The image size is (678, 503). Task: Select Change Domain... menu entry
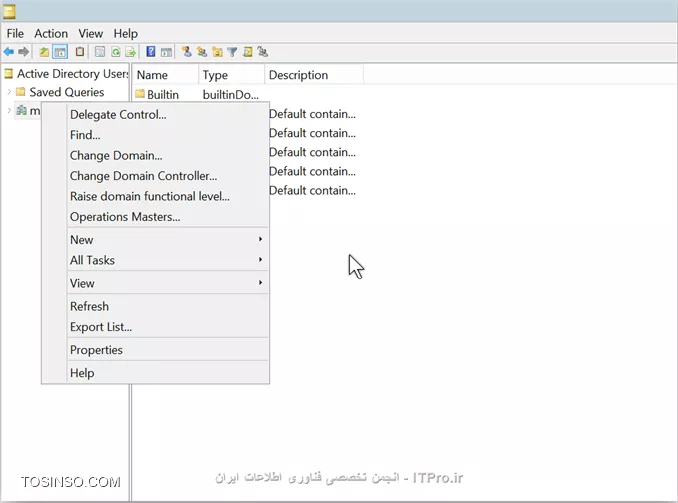coord(168,155)
